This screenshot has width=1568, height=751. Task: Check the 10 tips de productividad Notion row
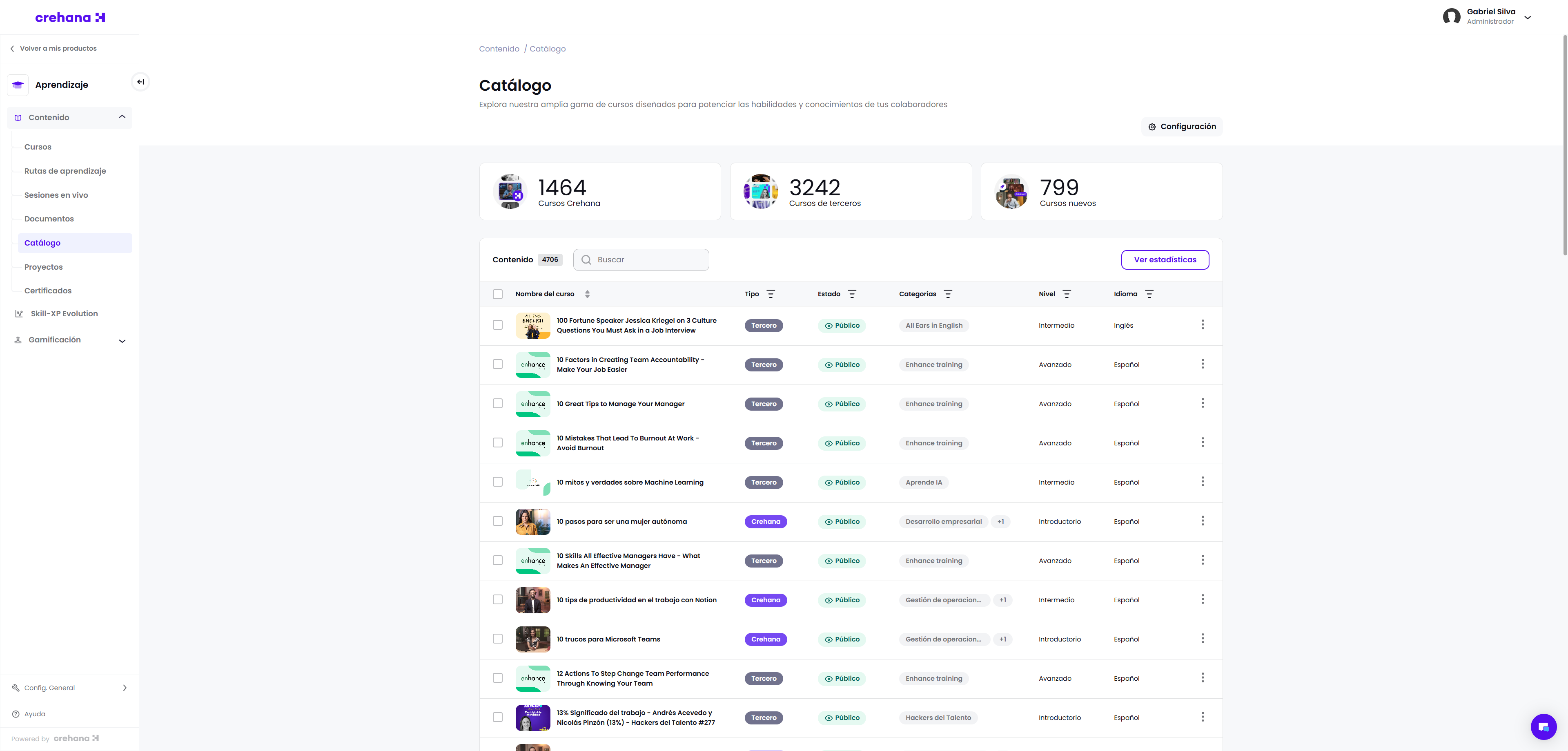point(497,599)
